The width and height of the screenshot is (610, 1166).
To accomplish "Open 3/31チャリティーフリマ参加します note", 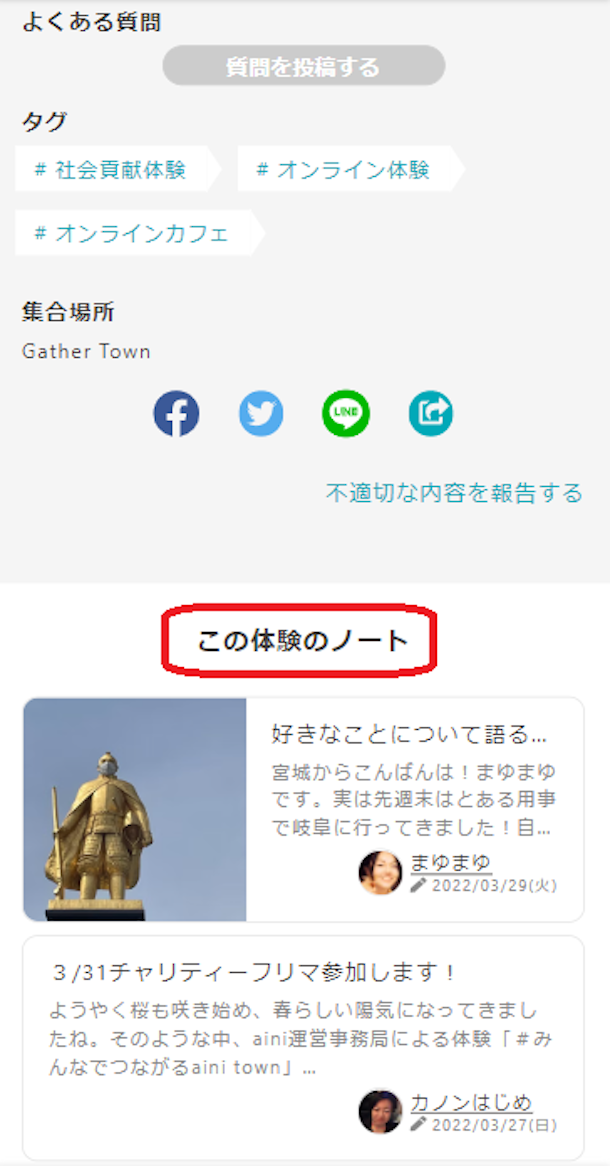I will click(x=254, y=971).
